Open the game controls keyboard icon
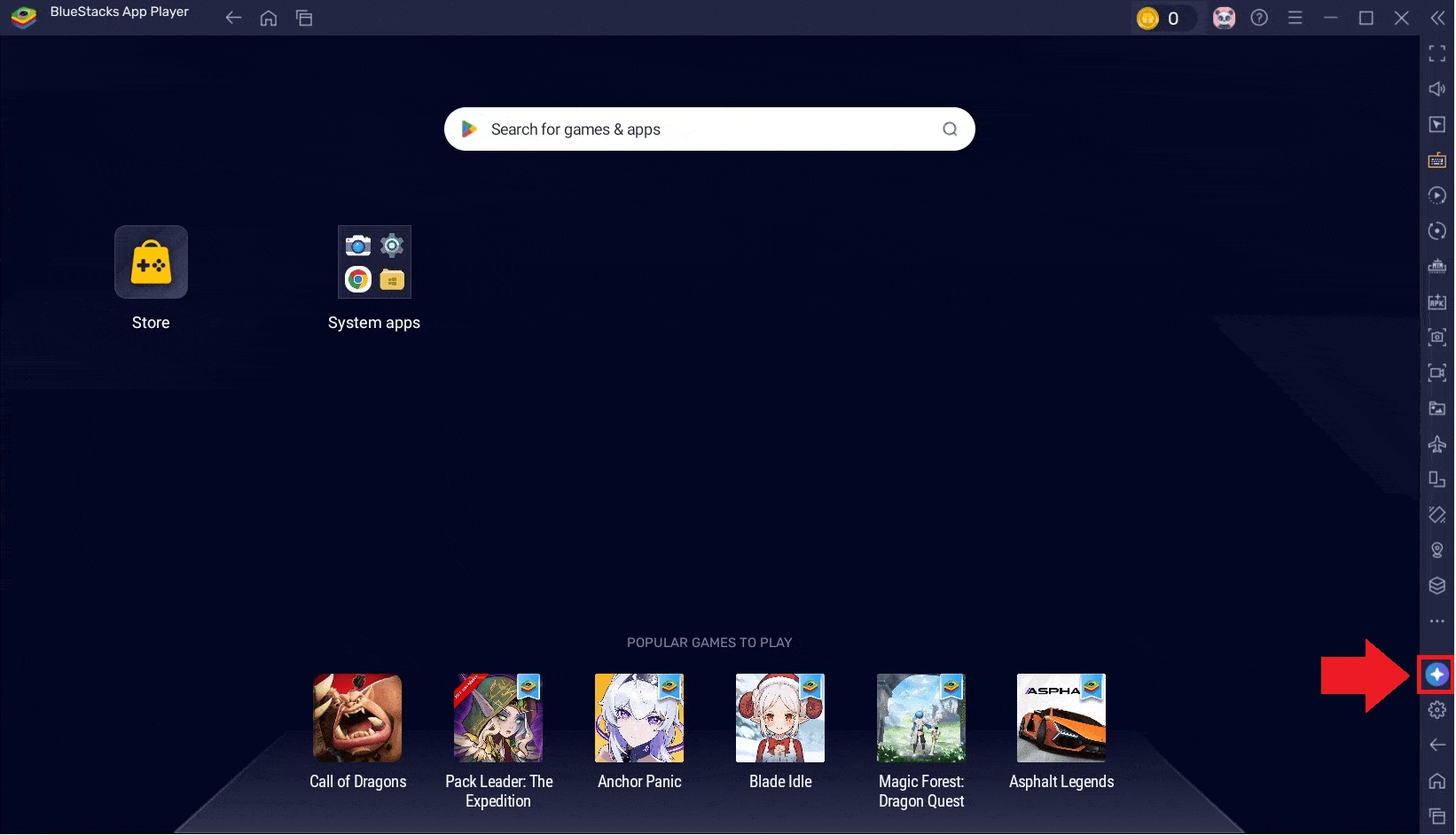This screenshot has height=835, width=1456. [x=1436, y=160]
